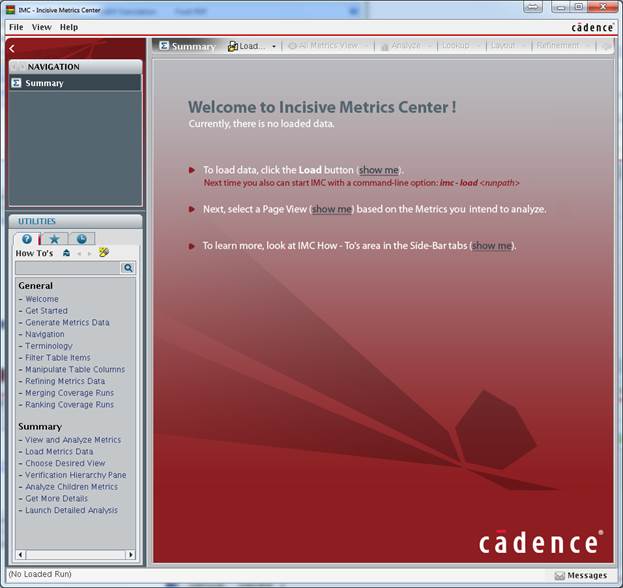
Task: Click the Summary icon in the Navigation panel
Action: pyautogui.click(x=16, y=83)
